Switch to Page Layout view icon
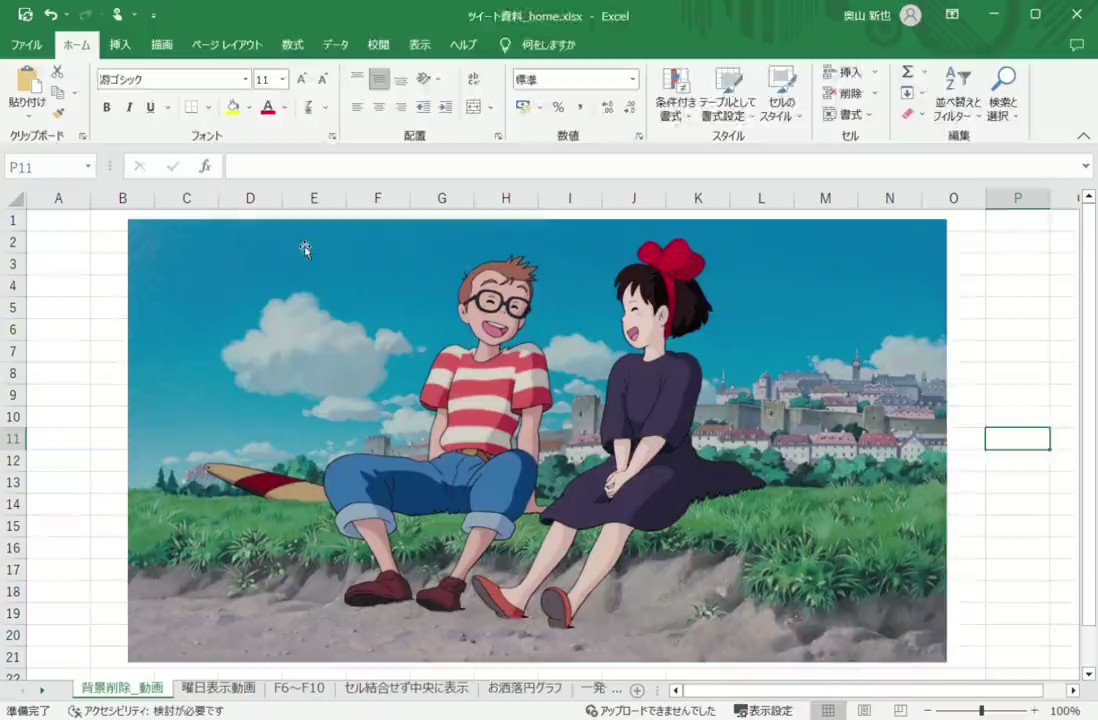The image size is (1098, 720). click(865, 710)
